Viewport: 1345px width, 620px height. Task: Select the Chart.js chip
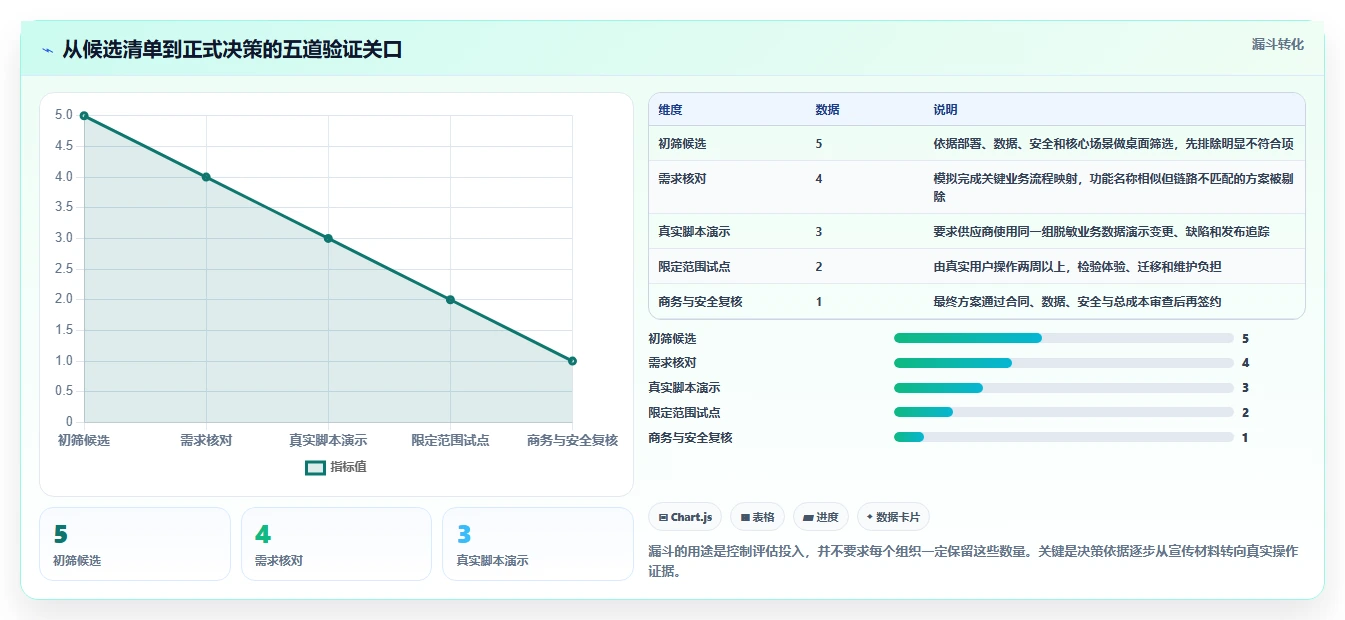coord(685,517)
